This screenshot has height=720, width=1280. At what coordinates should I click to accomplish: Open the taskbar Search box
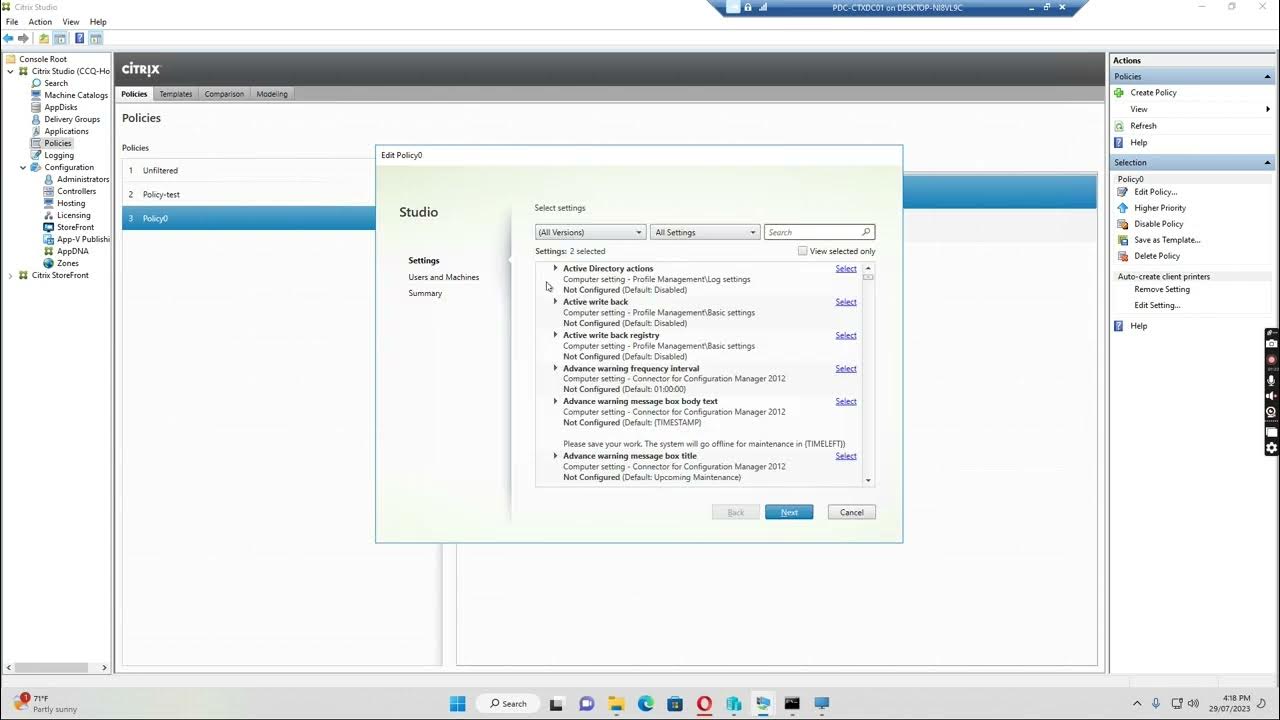508,703
